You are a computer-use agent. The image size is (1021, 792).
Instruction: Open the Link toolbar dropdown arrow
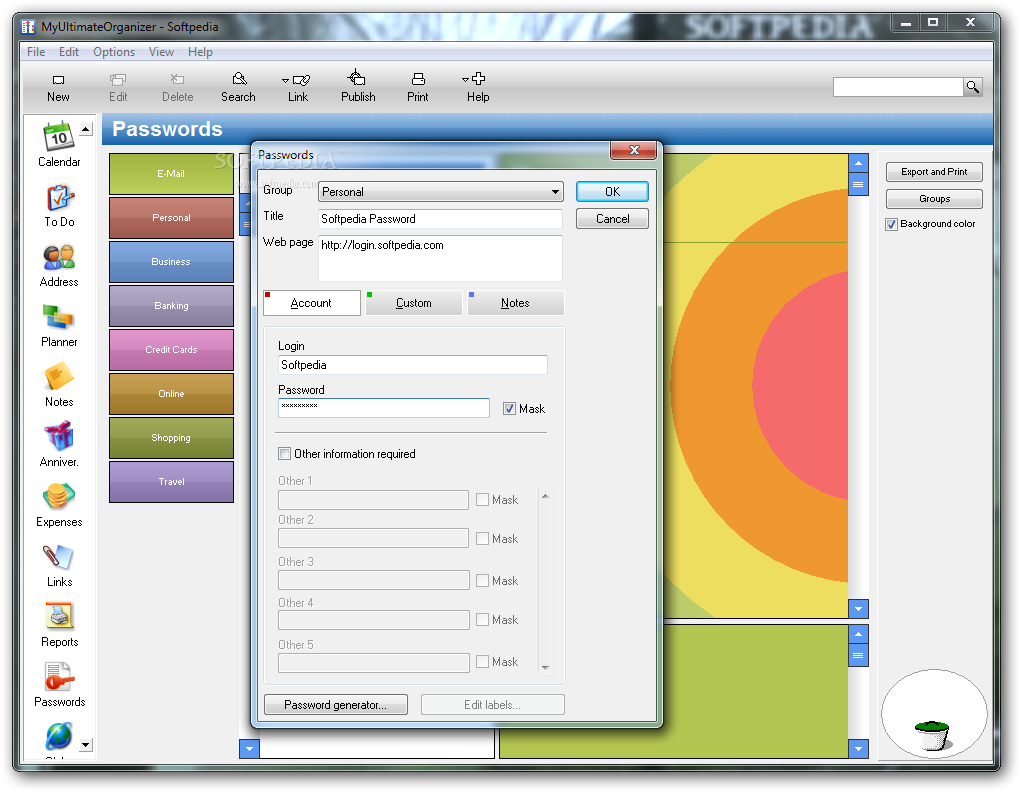click(285, 80)
